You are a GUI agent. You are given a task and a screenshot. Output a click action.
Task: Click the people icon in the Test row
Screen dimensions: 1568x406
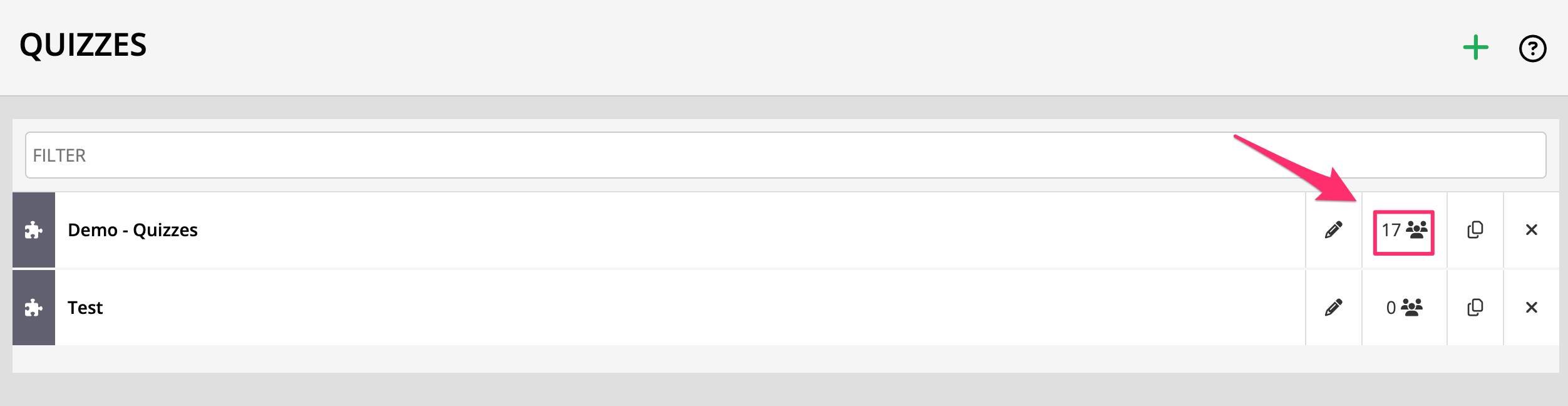point(1412,308)
